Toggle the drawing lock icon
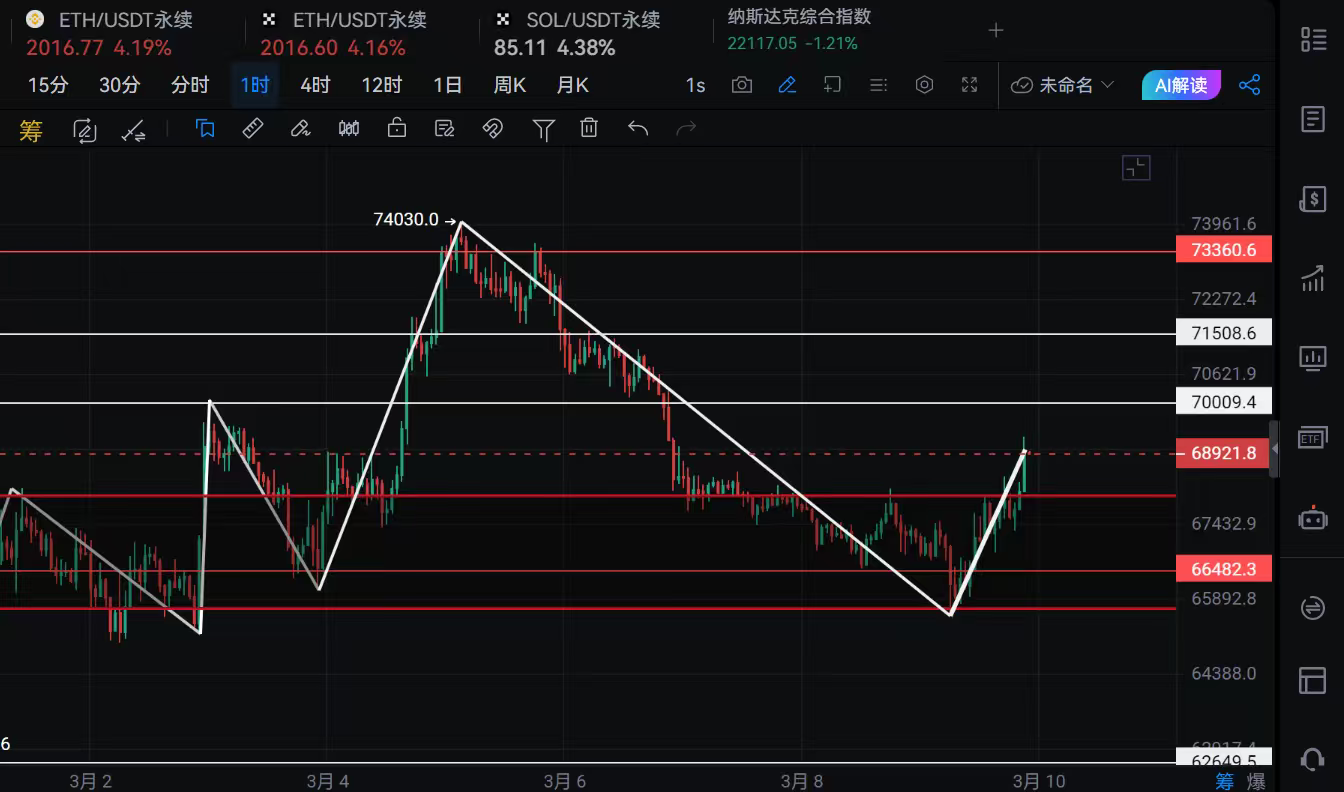 [397, 128]
